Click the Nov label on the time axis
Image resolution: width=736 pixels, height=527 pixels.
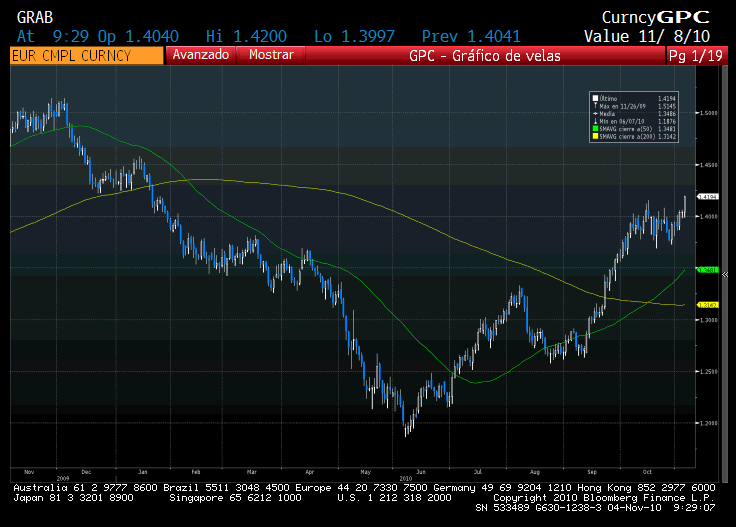(x=29, y=472)
